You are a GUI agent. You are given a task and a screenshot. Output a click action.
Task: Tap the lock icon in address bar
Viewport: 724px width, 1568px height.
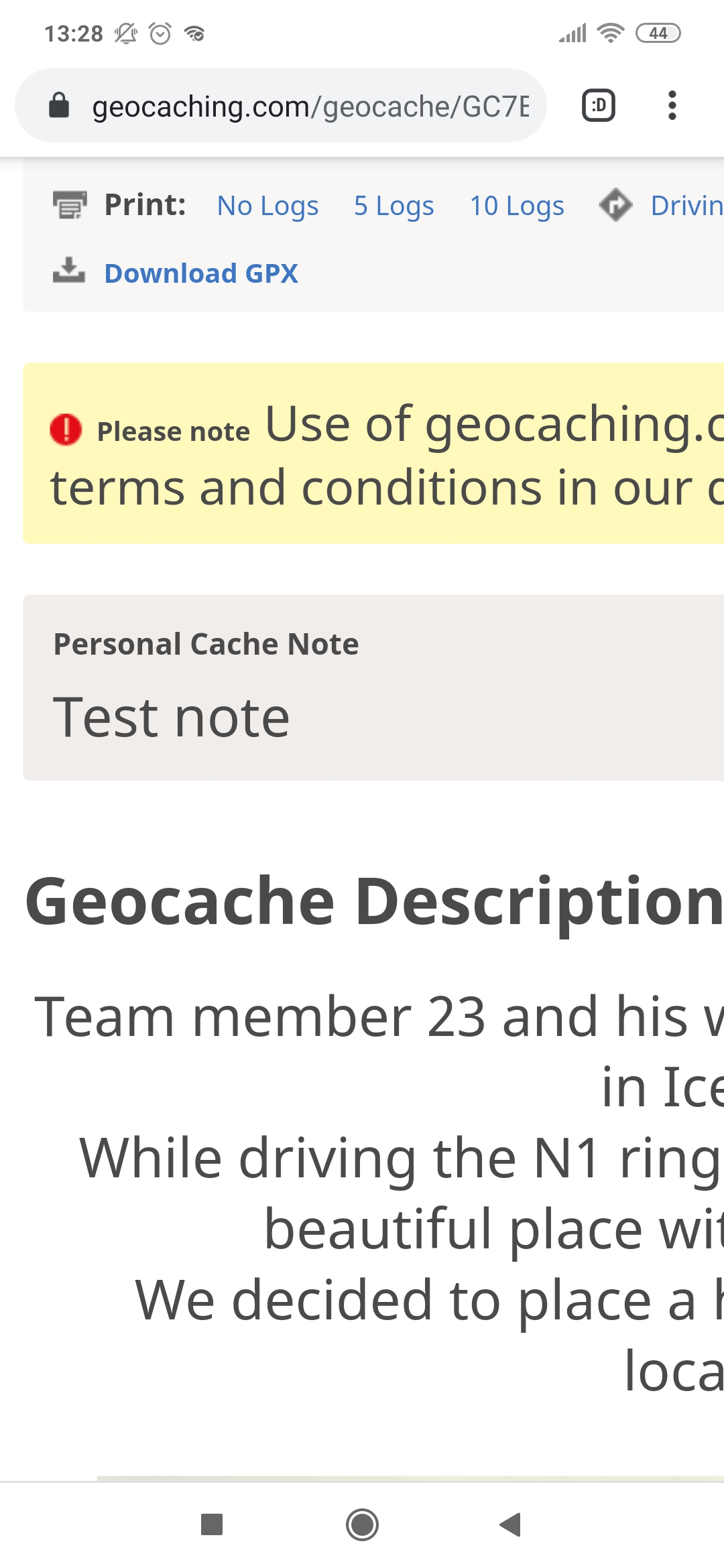click(x=59, y=106)
